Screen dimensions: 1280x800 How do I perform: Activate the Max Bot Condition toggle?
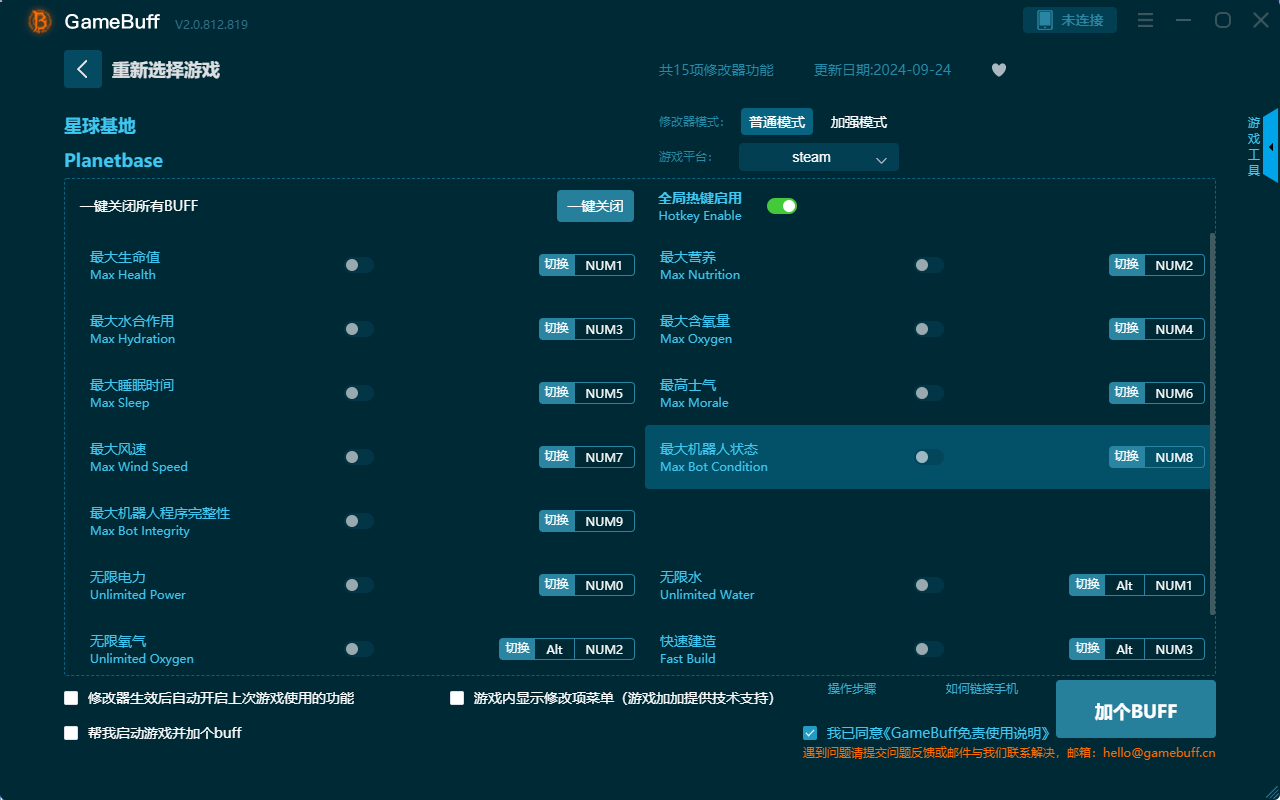coord(929,456)
